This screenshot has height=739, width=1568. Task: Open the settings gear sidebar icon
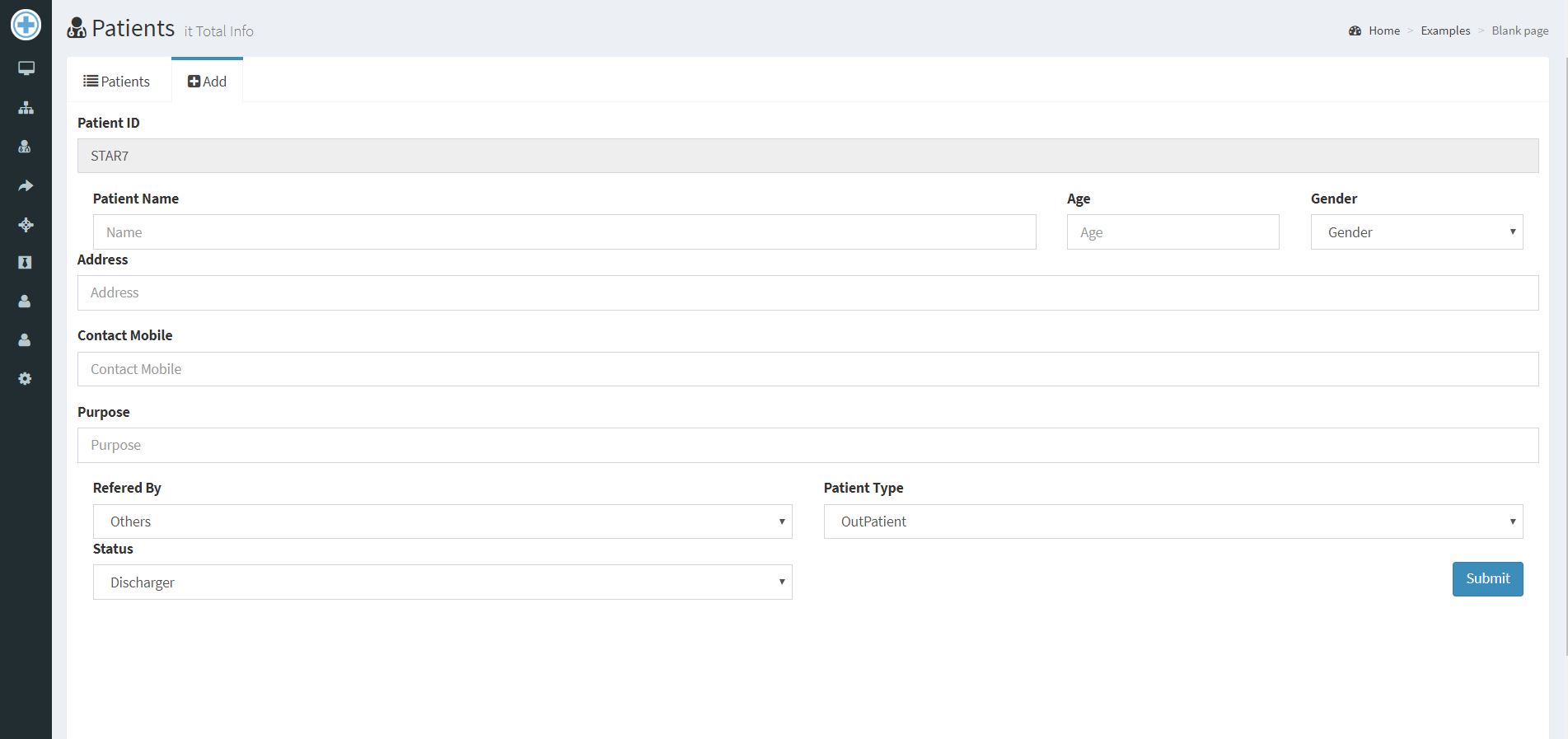tap(25, 379)
